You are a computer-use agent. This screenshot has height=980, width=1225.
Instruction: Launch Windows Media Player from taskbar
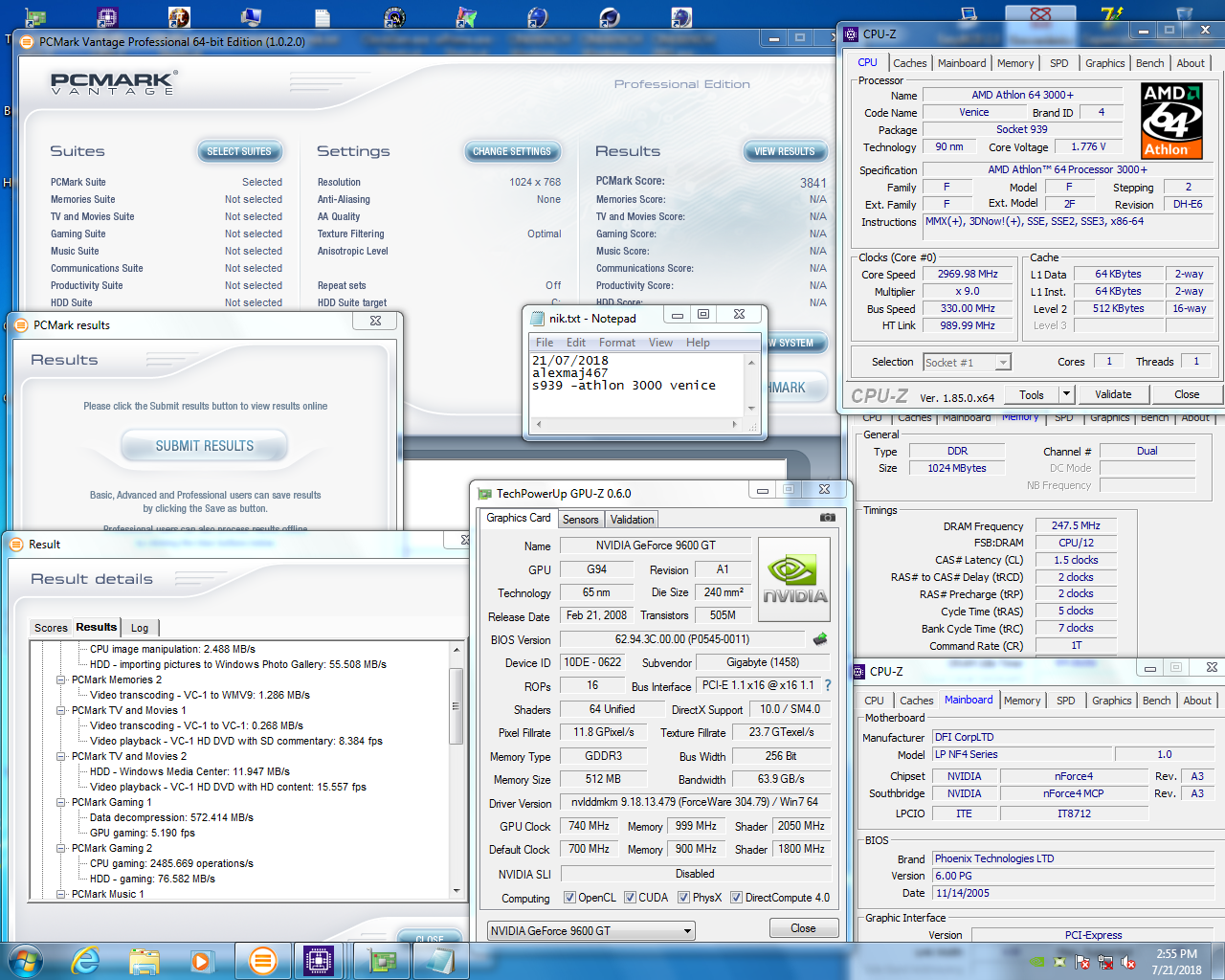201,960
